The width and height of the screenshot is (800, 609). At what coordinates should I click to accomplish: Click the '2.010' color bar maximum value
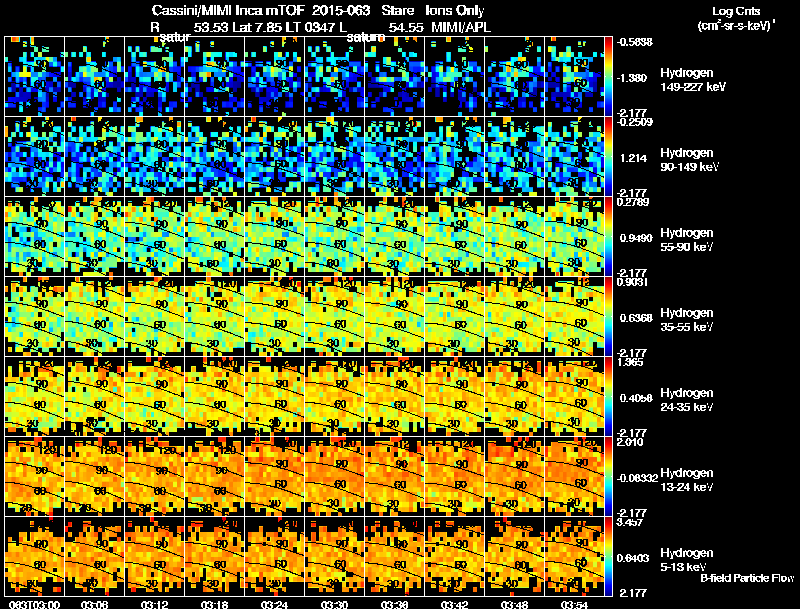click(630, 442)
